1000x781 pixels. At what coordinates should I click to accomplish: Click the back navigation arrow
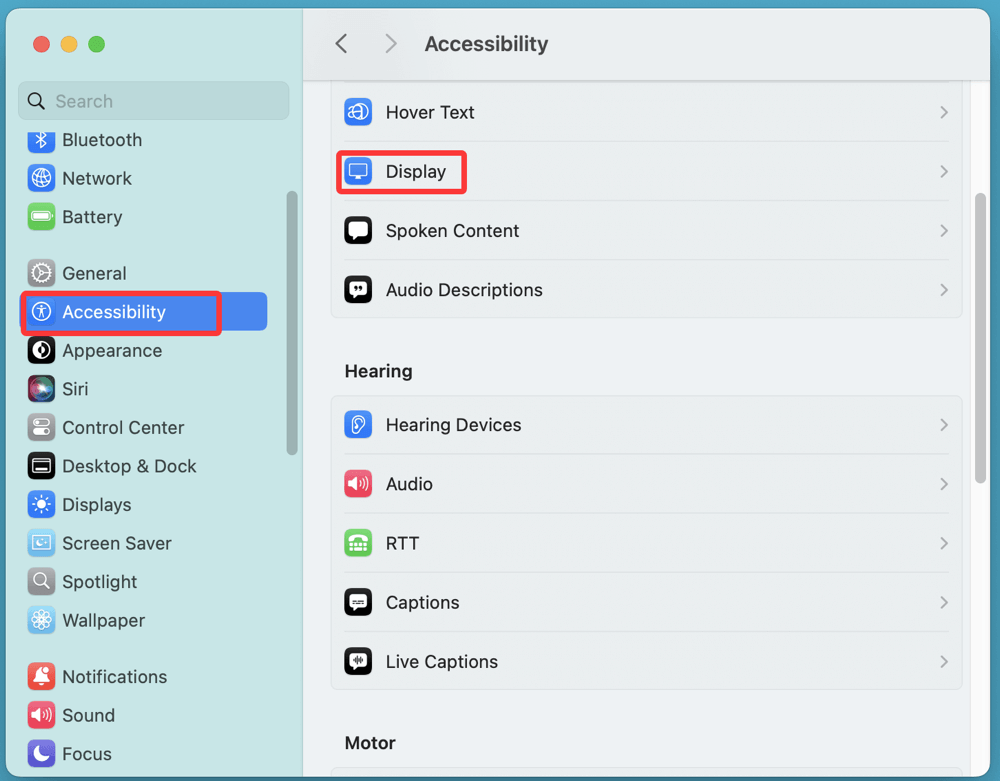341,44
